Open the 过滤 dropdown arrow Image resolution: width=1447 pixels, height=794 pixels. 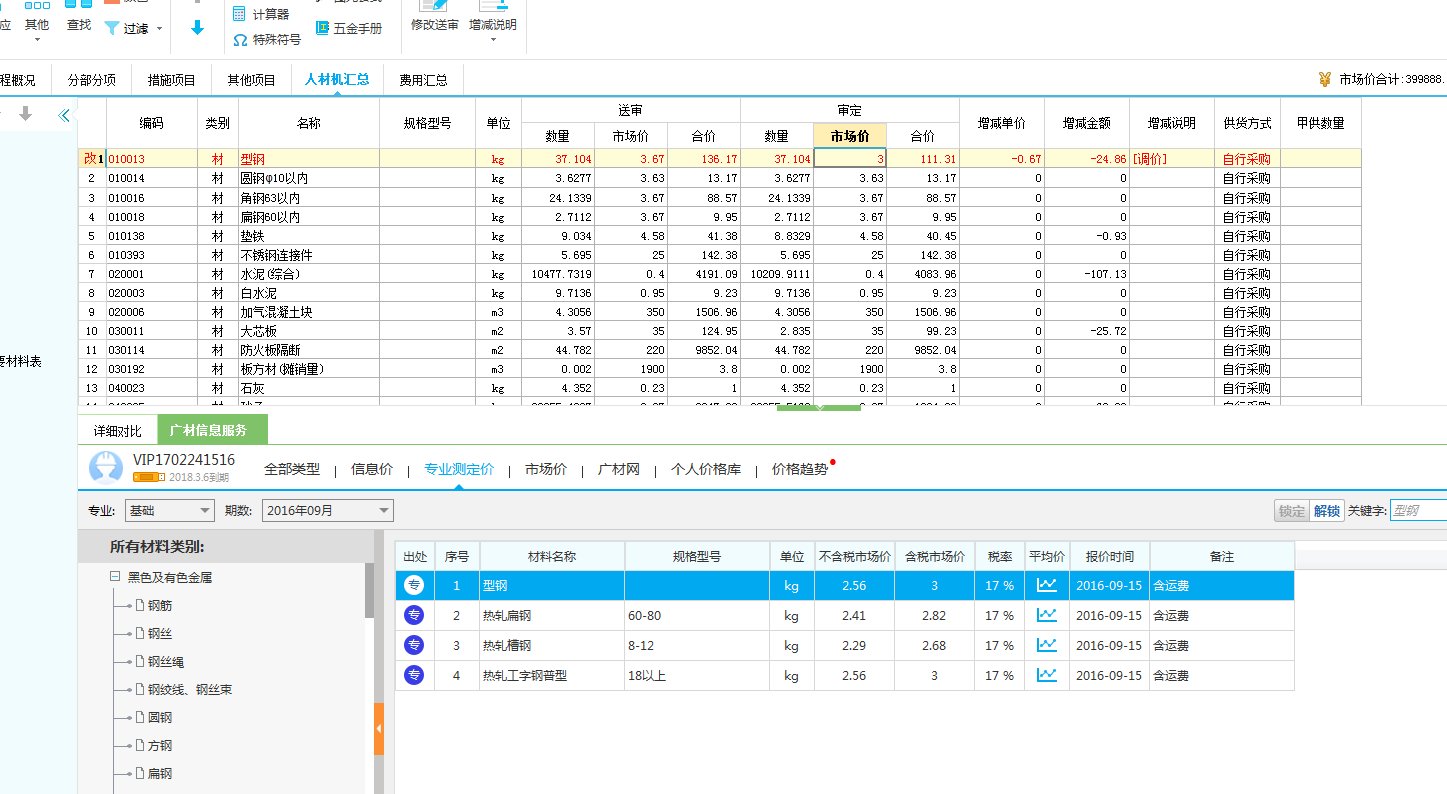tap(160, 29)
